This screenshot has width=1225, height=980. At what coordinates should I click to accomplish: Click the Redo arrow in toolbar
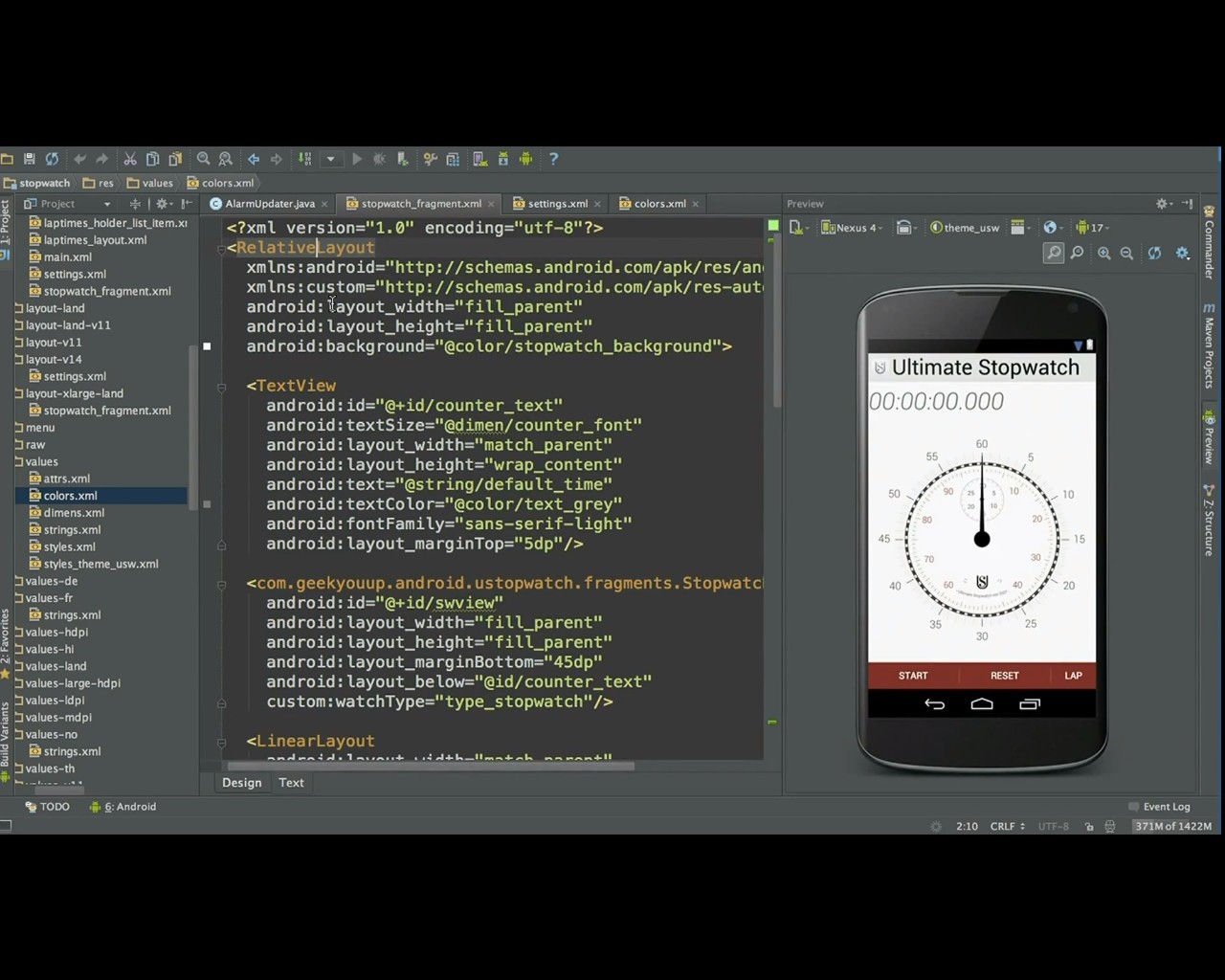pos(102,159)
